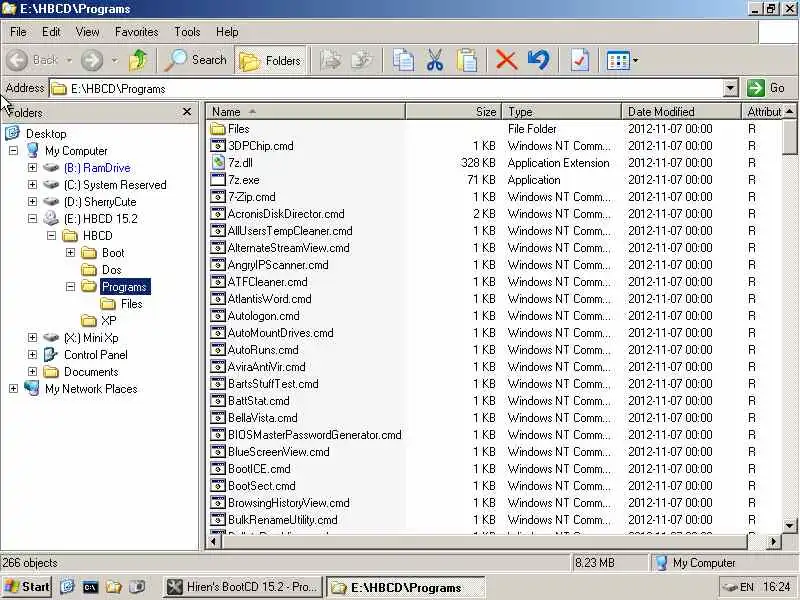
Task: Expand the Boot folder node
Action: click(x=70, y=253)
